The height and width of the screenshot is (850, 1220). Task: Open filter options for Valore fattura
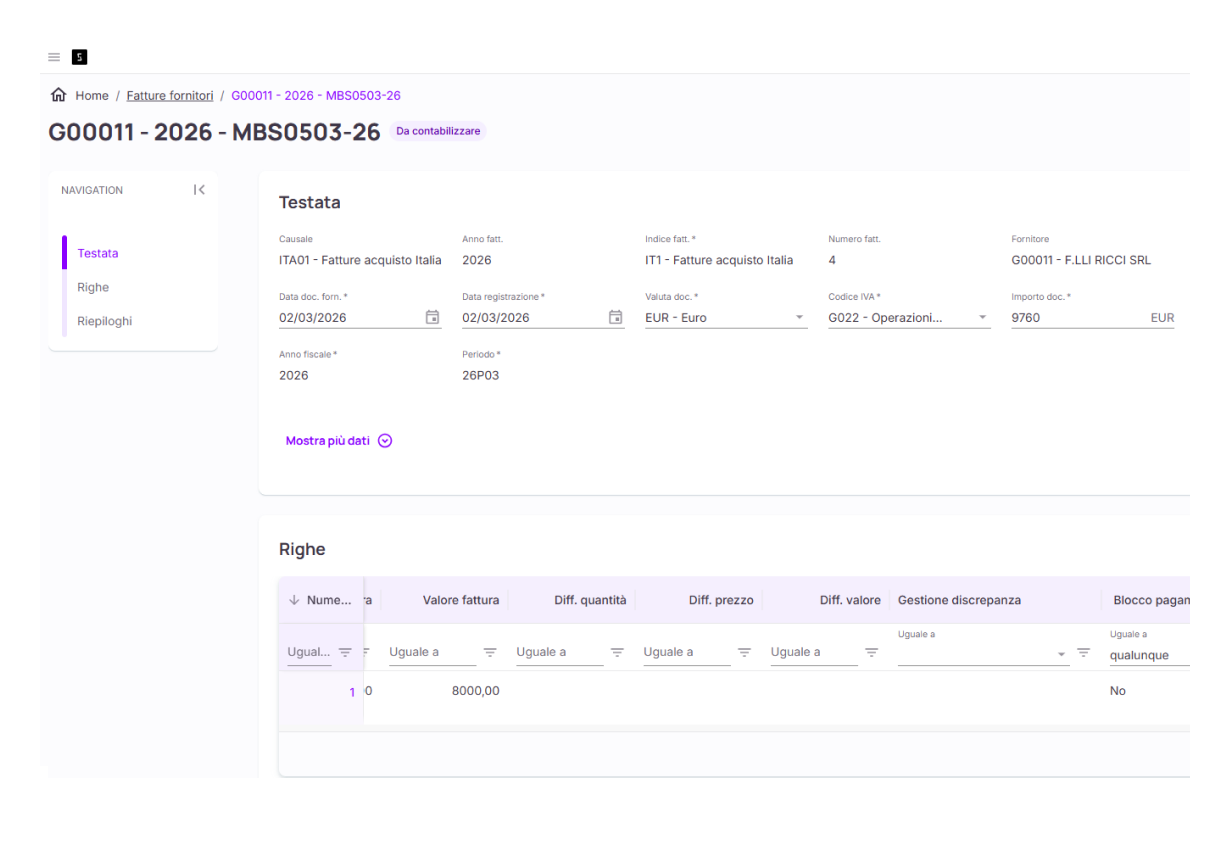(x=490, y=652)
